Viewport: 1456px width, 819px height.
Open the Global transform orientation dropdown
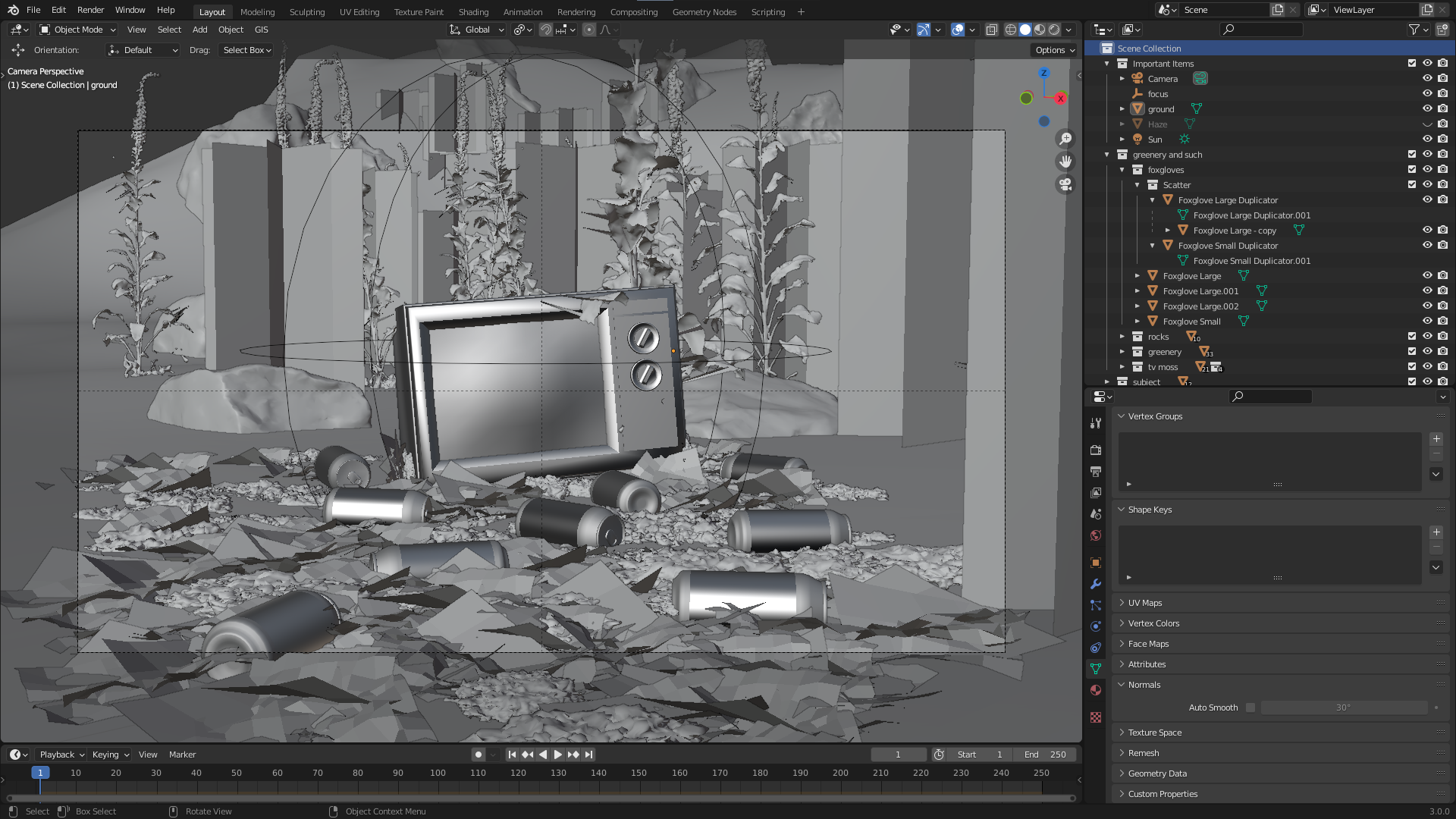coord(476,30)
